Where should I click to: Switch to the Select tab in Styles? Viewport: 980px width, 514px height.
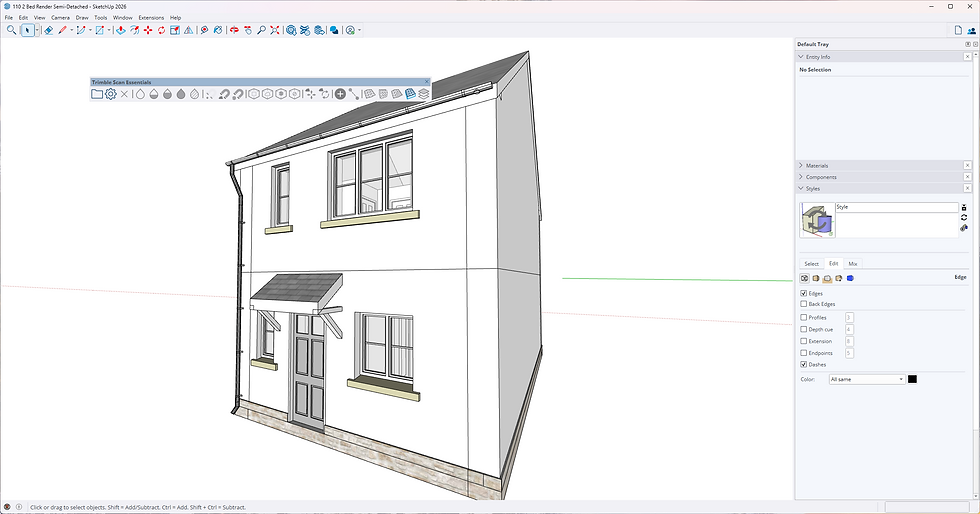tap(811, 264)
